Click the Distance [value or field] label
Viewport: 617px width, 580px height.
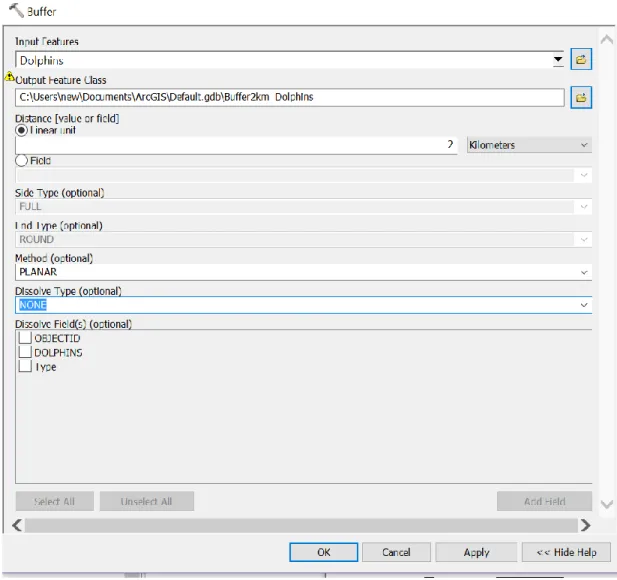[67, 118]
